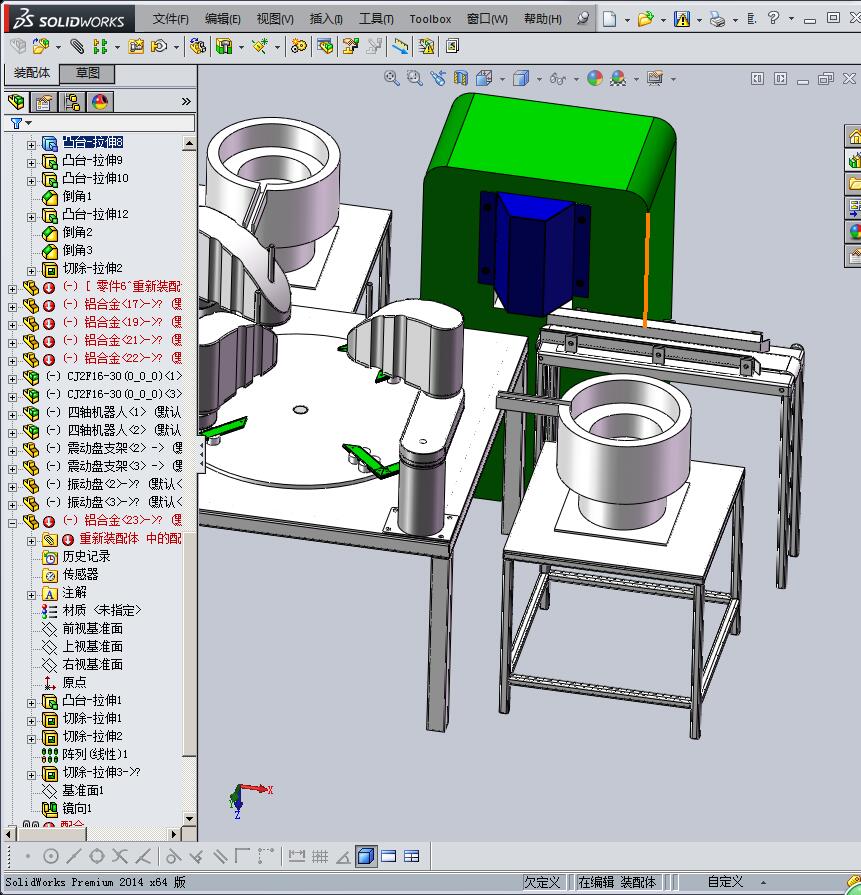
Task: Expand the panel tabs chevron
Action: tap(186, 102)
